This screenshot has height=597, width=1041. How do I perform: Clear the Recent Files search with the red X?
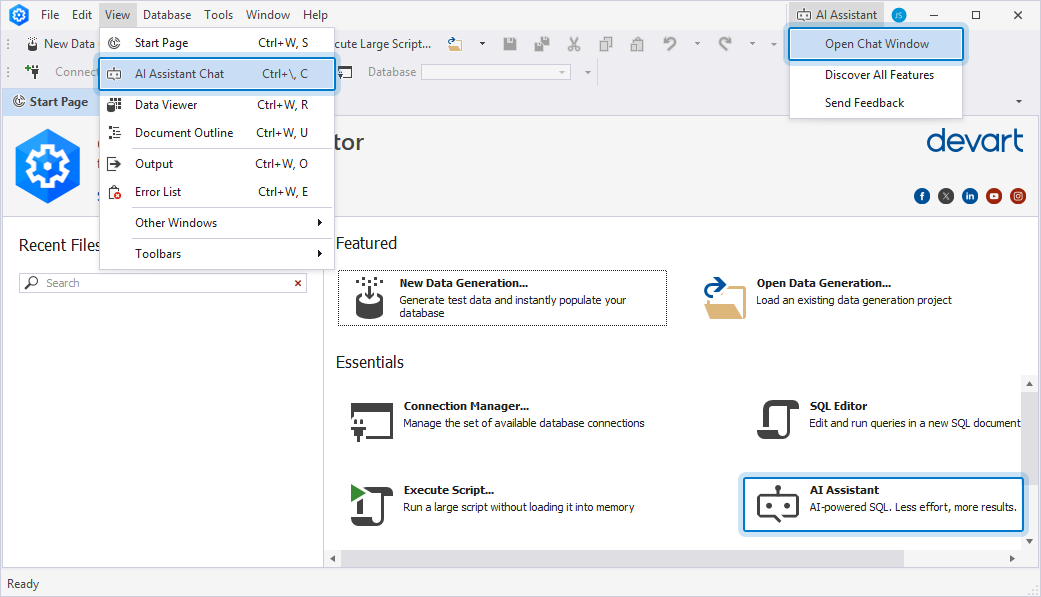[298, 283]
